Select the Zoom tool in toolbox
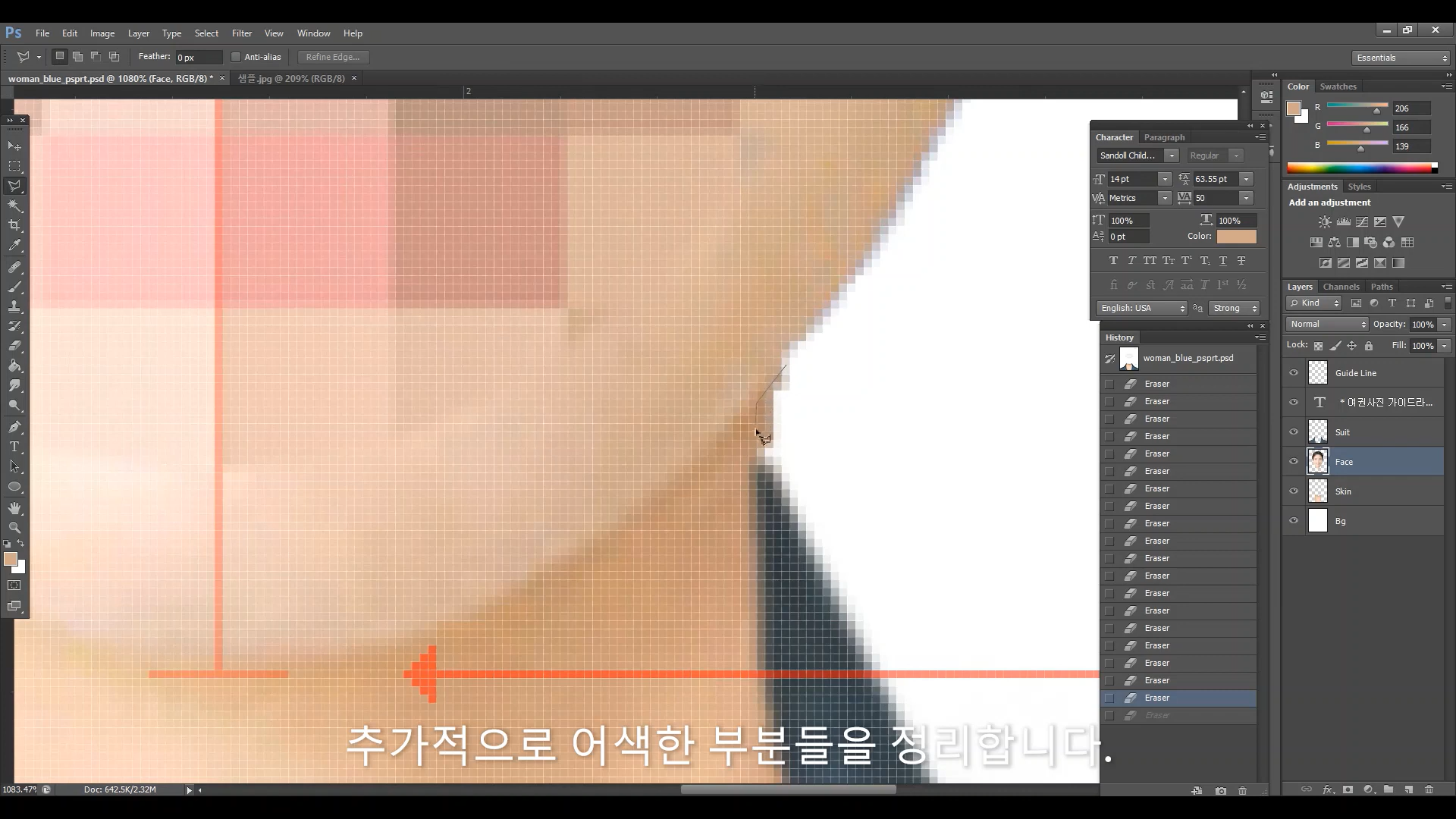Image resolution: width=1456 pixels, height=819 pixels. (x=14, y=528)
